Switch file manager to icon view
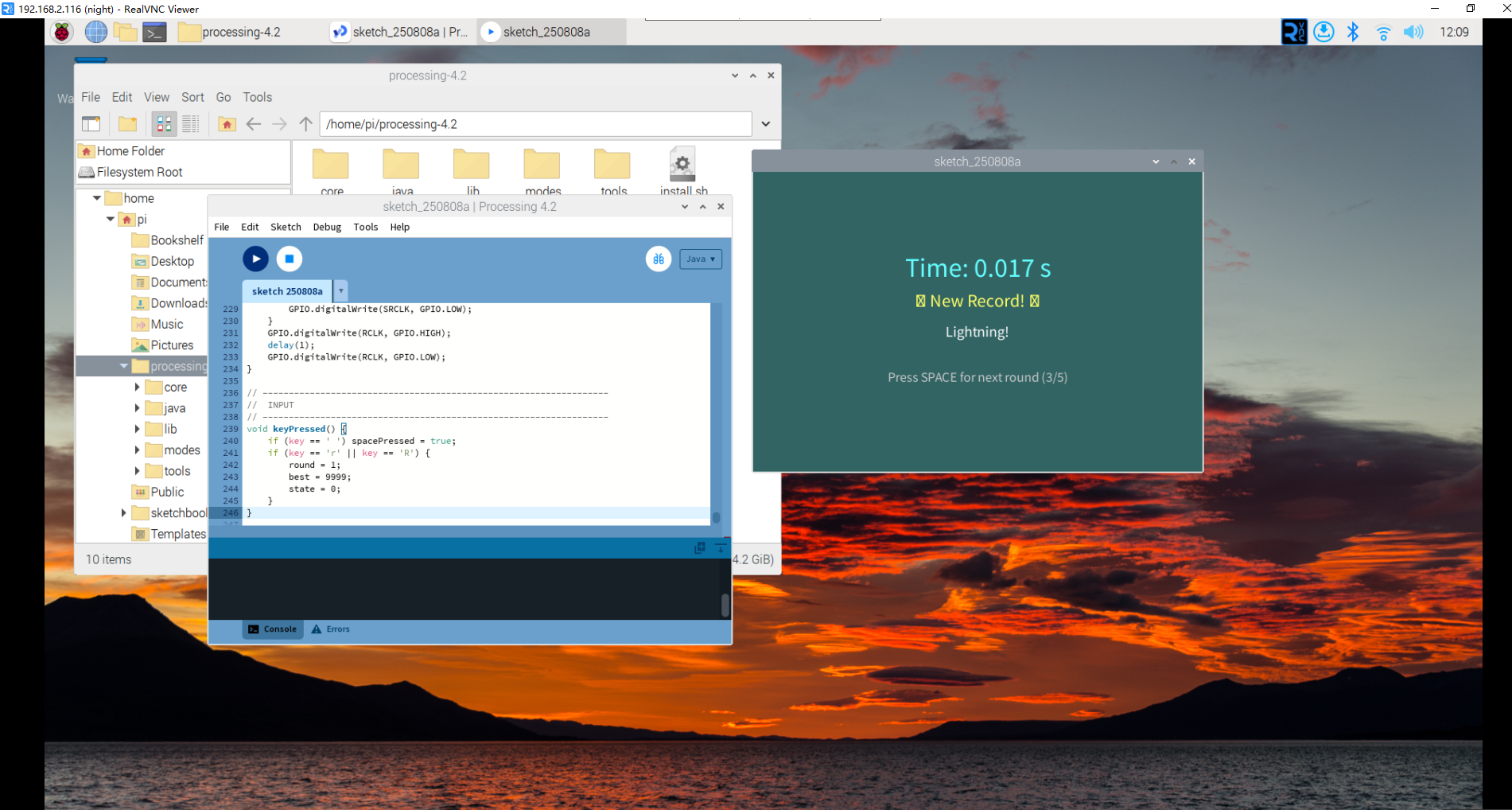The image size is (1512, 810). [x=164, y=123]
